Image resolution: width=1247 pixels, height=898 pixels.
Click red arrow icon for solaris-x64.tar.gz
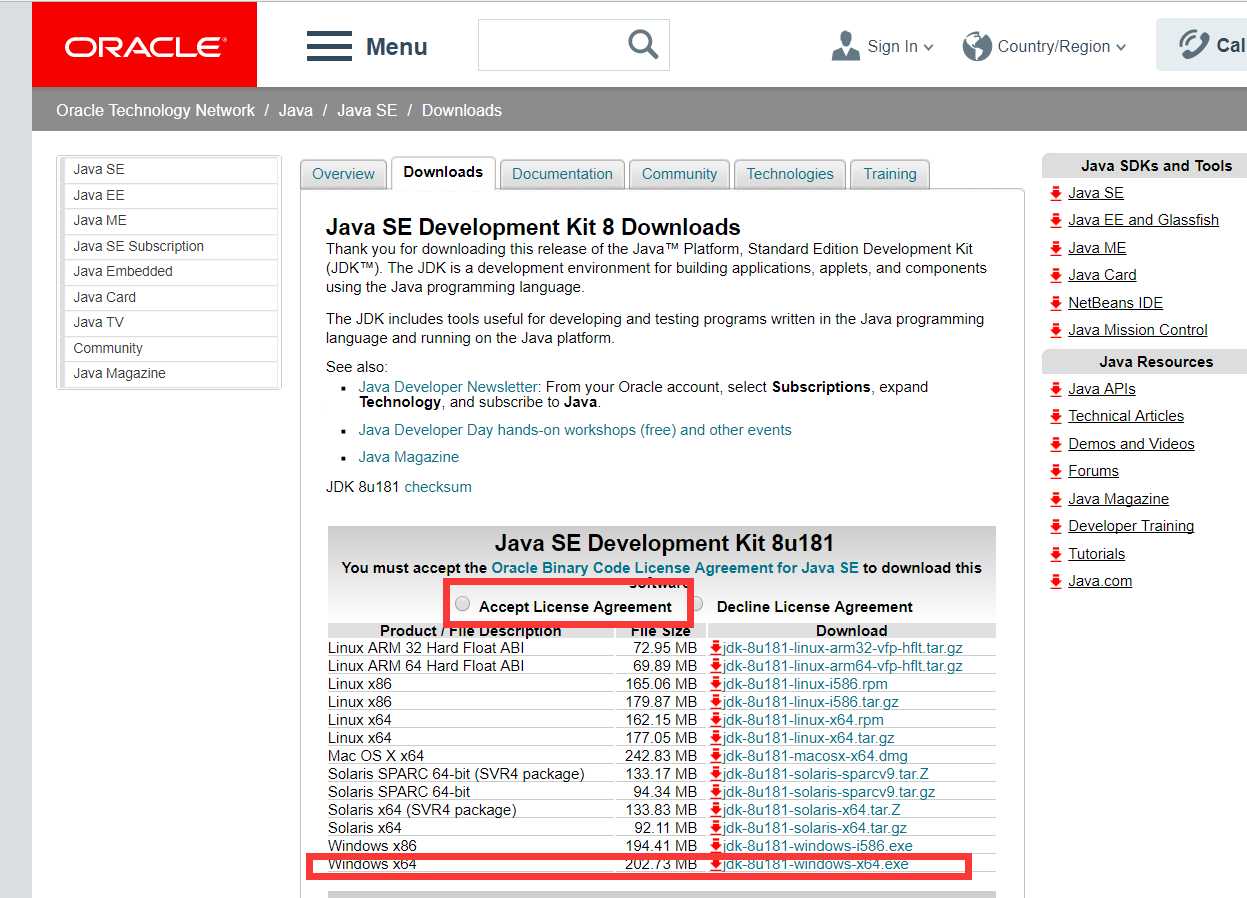716,828
